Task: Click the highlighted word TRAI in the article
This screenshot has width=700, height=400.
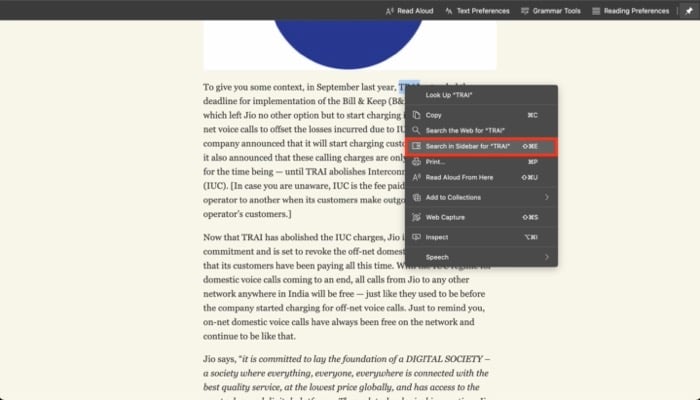Action: 409,87
